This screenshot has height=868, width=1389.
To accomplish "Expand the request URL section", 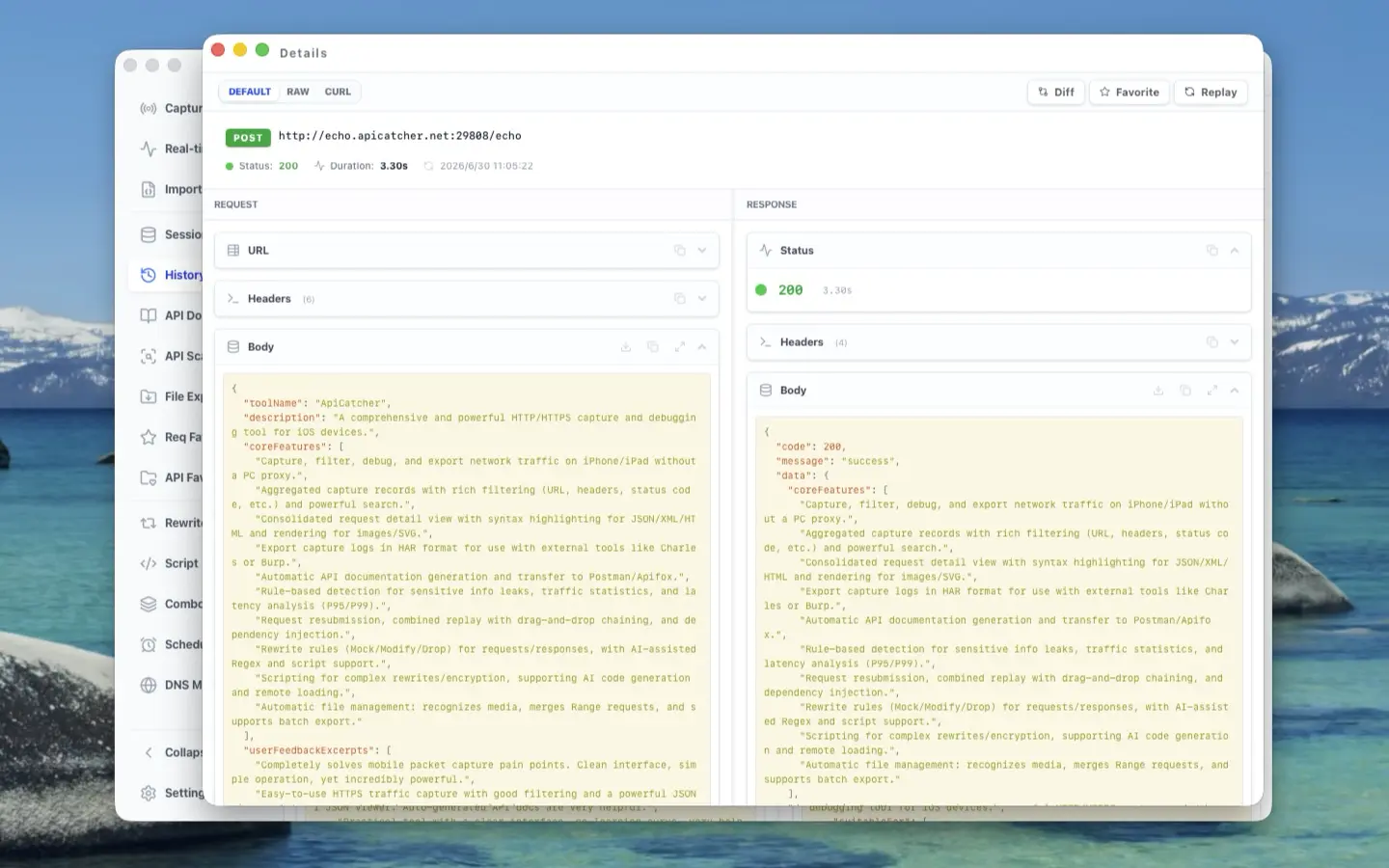I will 702,250.
